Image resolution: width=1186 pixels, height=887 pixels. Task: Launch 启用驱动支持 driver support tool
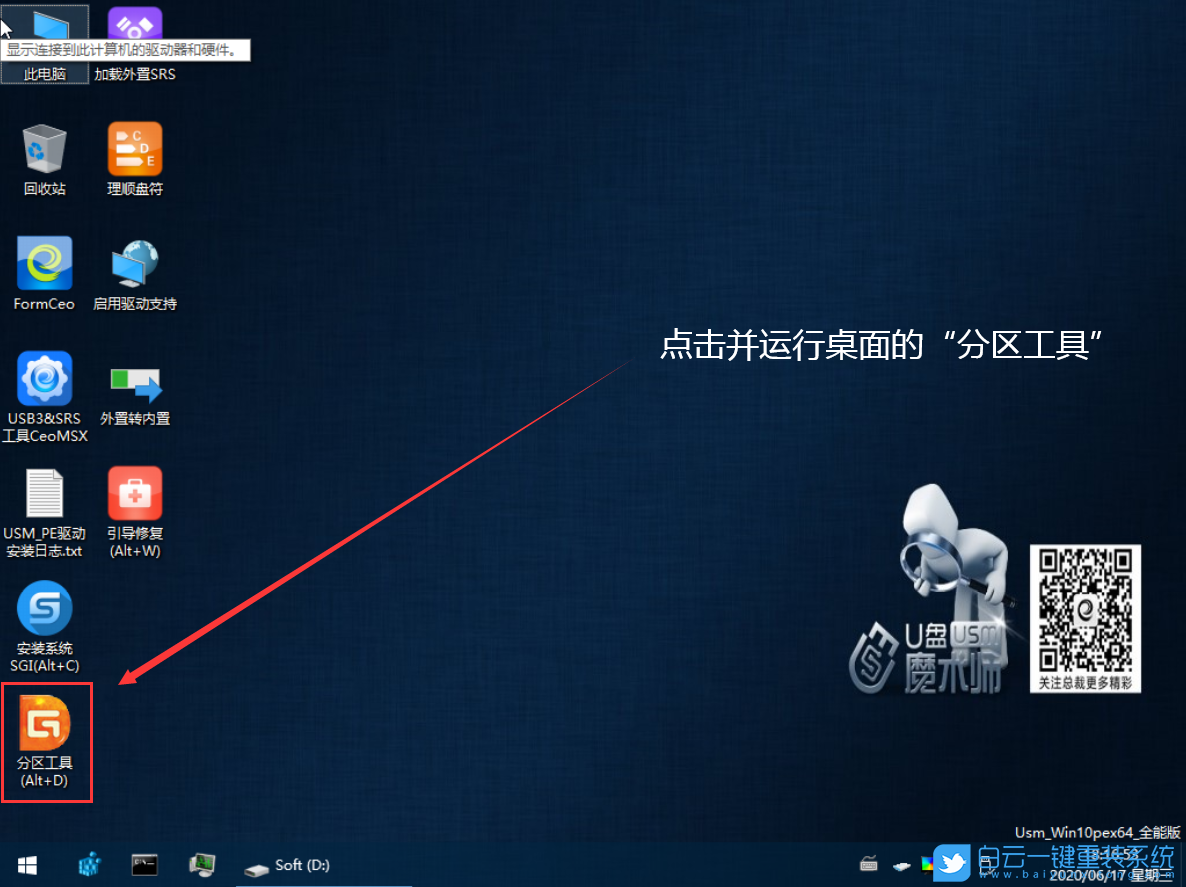[134, 265]
